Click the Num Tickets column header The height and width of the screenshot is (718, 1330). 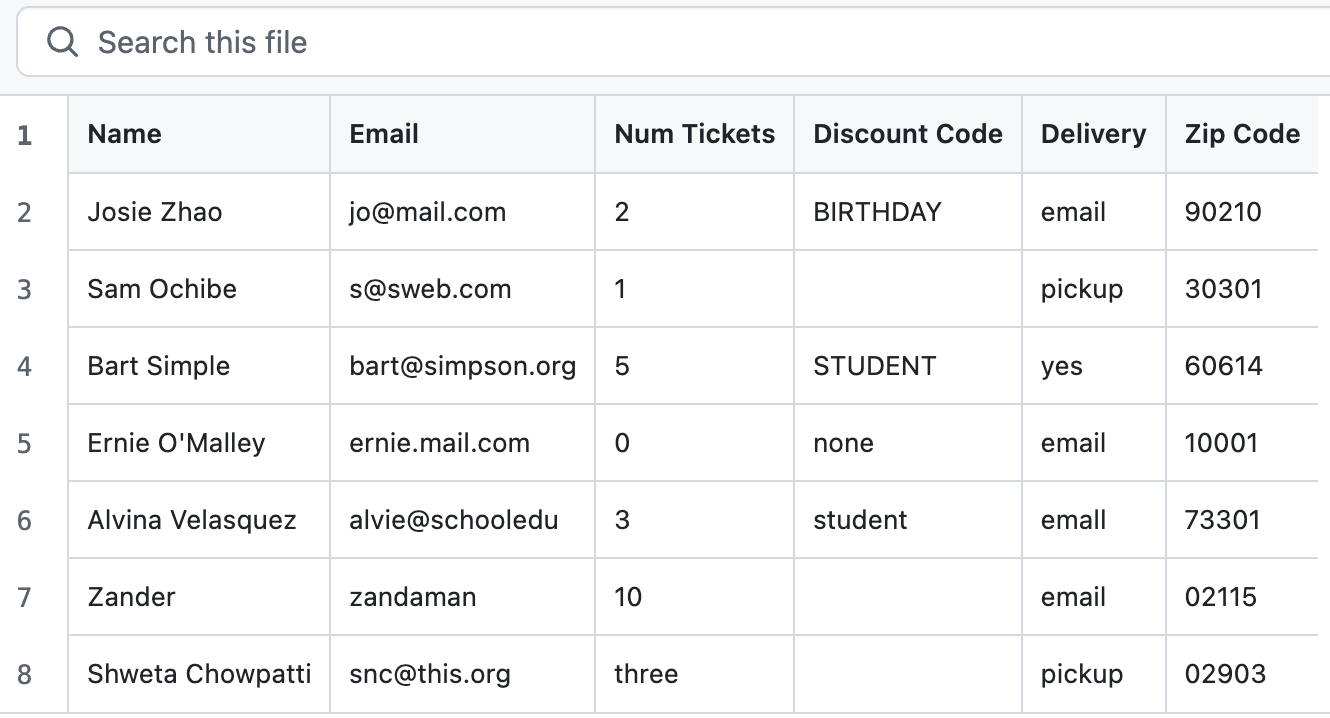tap(695, 134)
